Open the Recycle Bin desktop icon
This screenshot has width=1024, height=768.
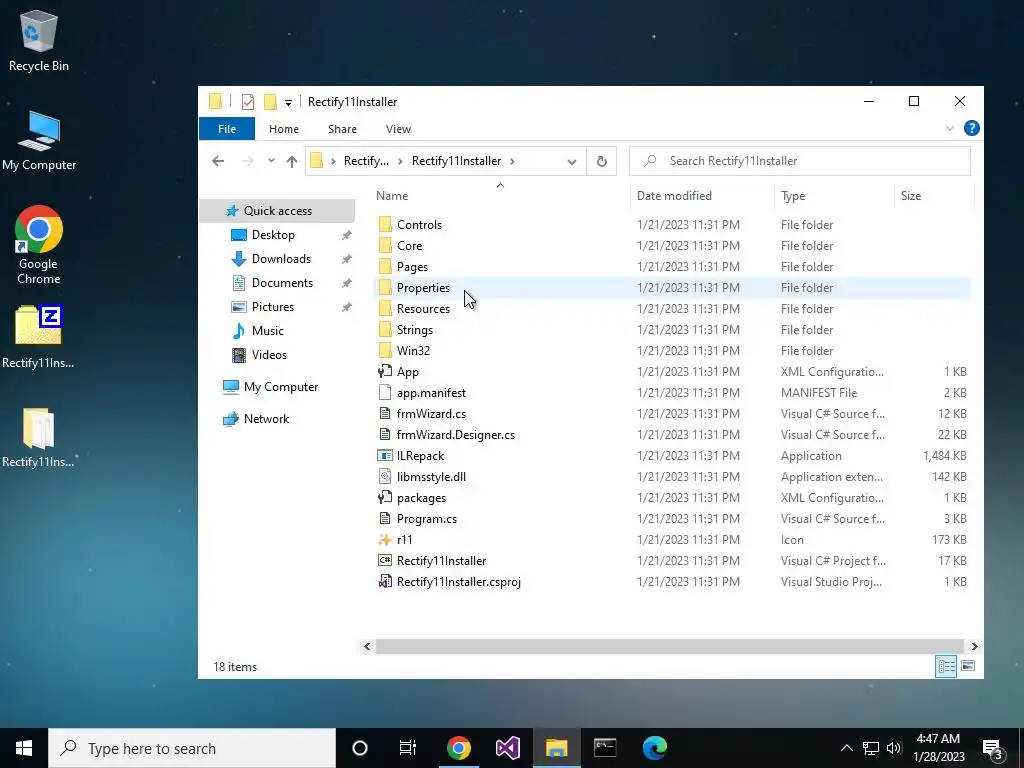pyautogui.click(x=39, y=40)
